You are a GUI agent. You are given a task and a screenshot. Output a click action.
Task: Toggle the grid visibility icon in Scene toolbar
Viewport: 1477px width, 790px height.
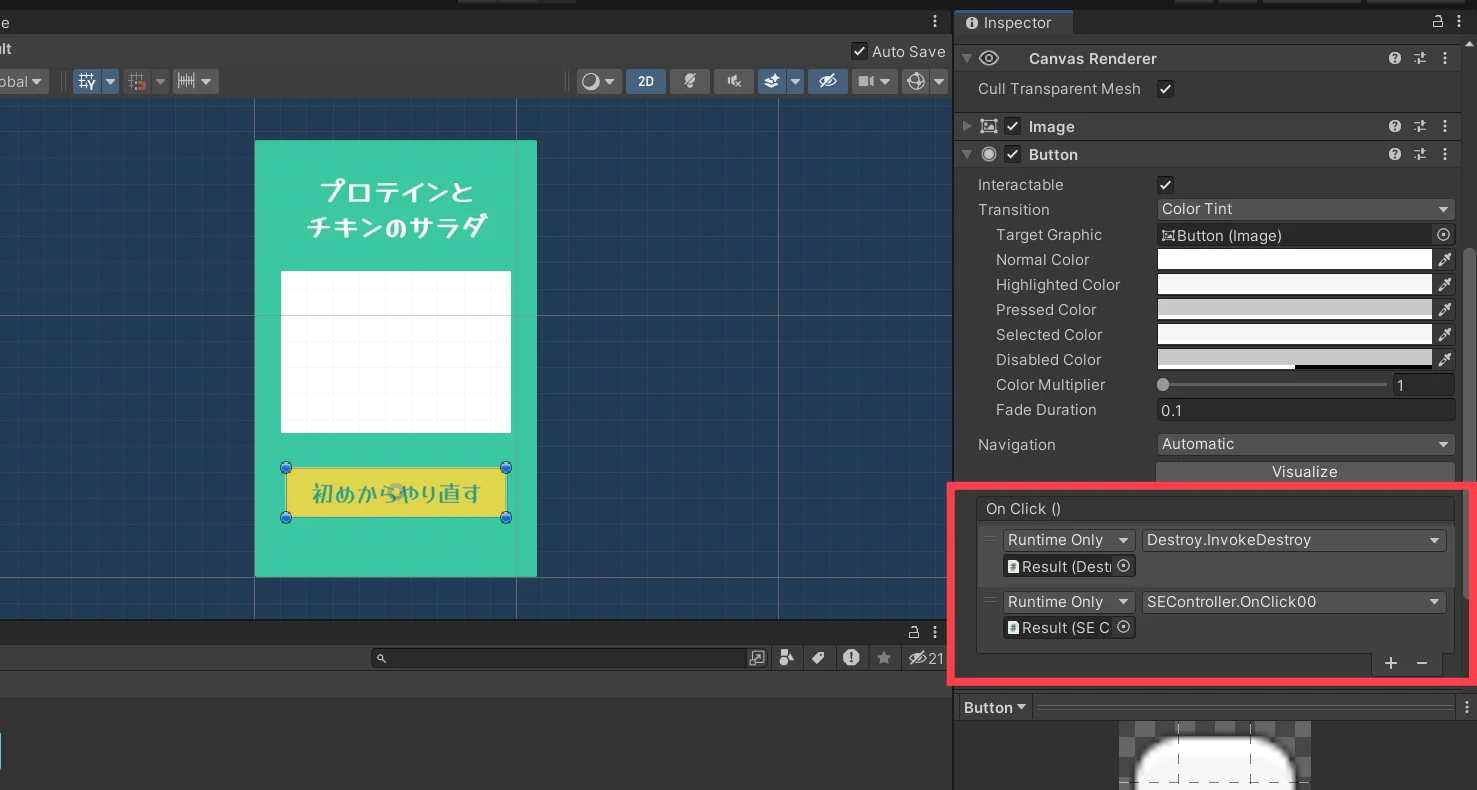coord(87,82)
